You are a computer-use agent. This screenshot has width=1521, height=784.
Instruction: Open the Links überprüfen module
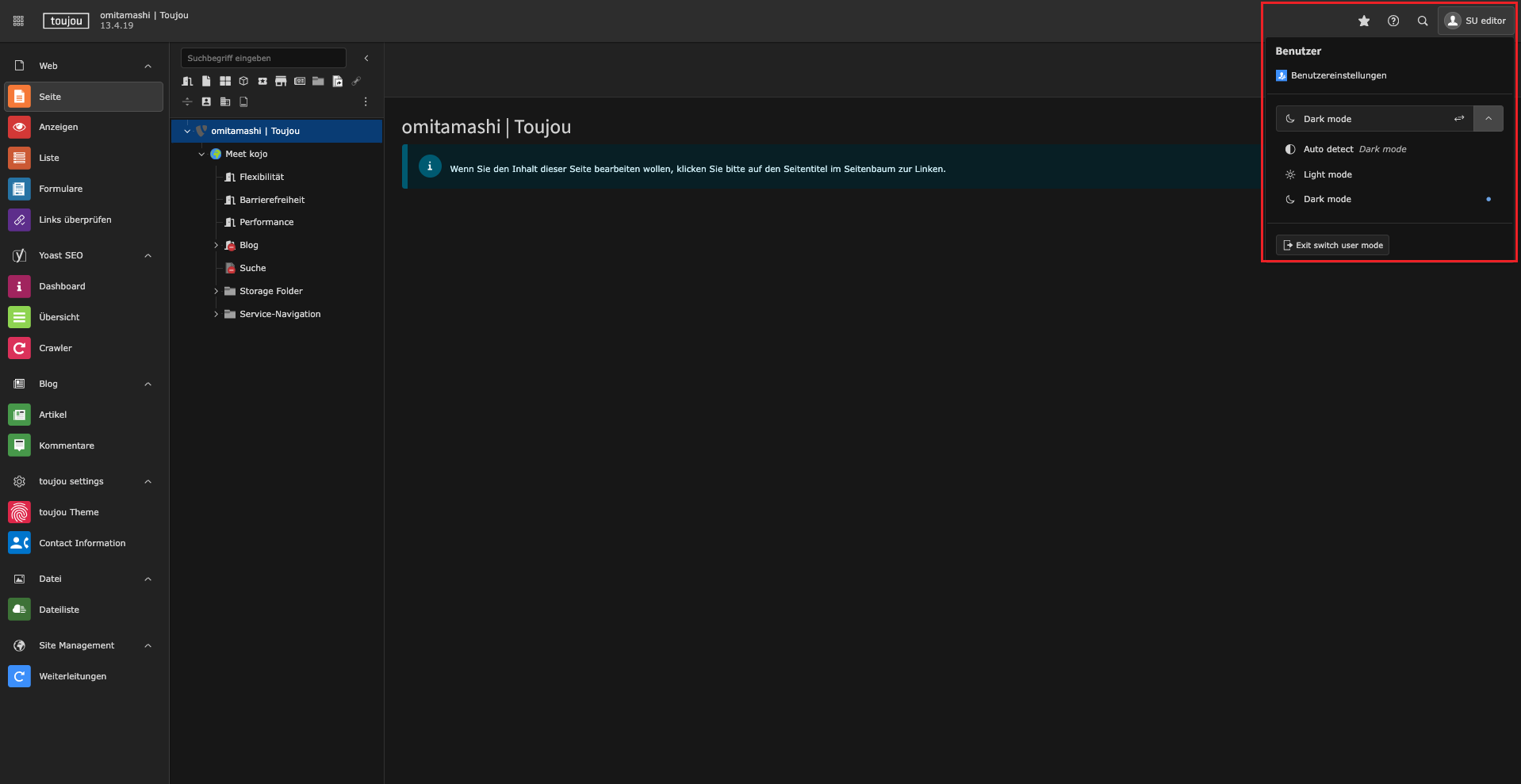coord(75,220)
